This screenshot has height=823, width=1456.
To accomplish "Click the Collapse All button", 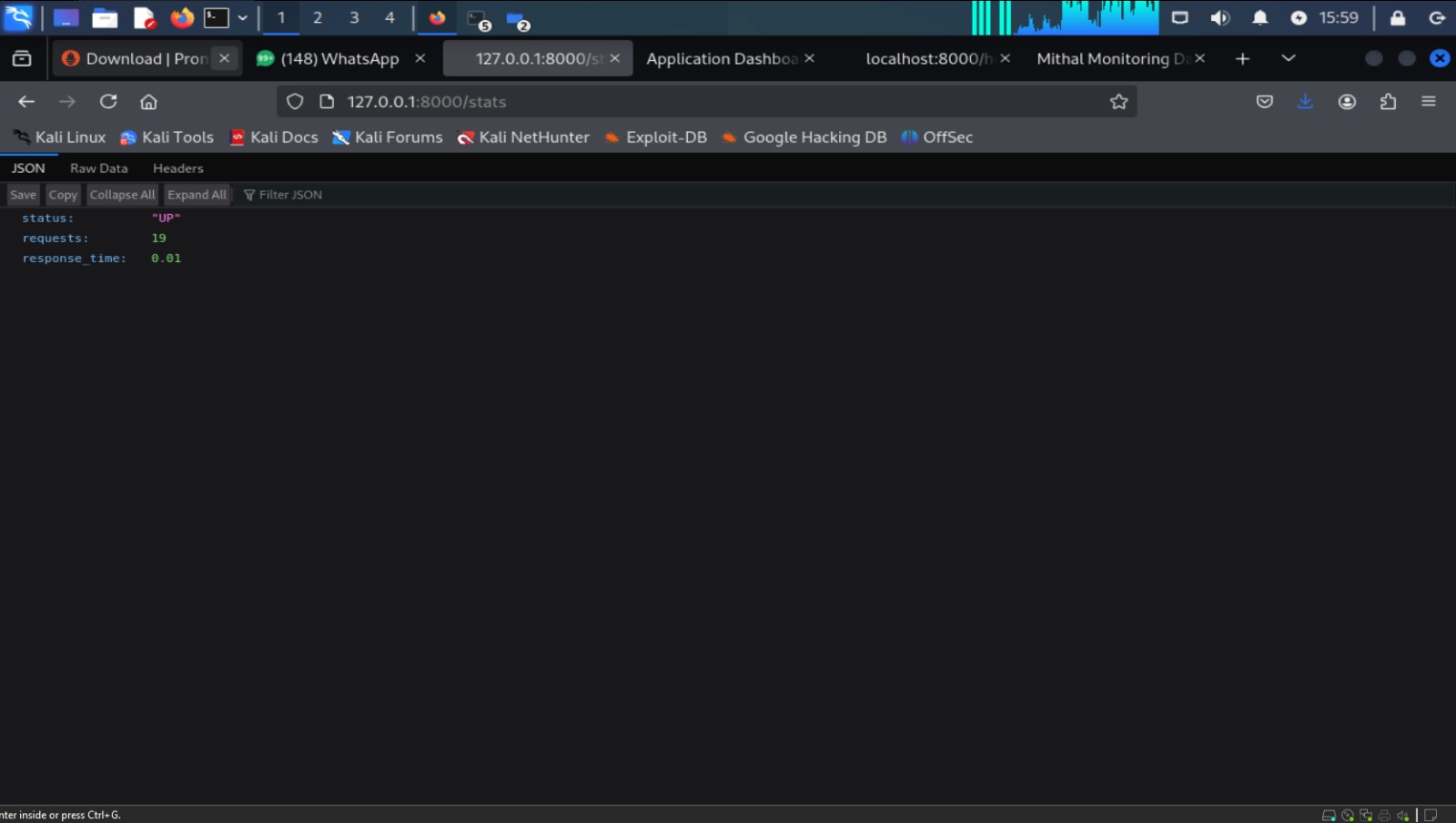I will coord(122,195).
